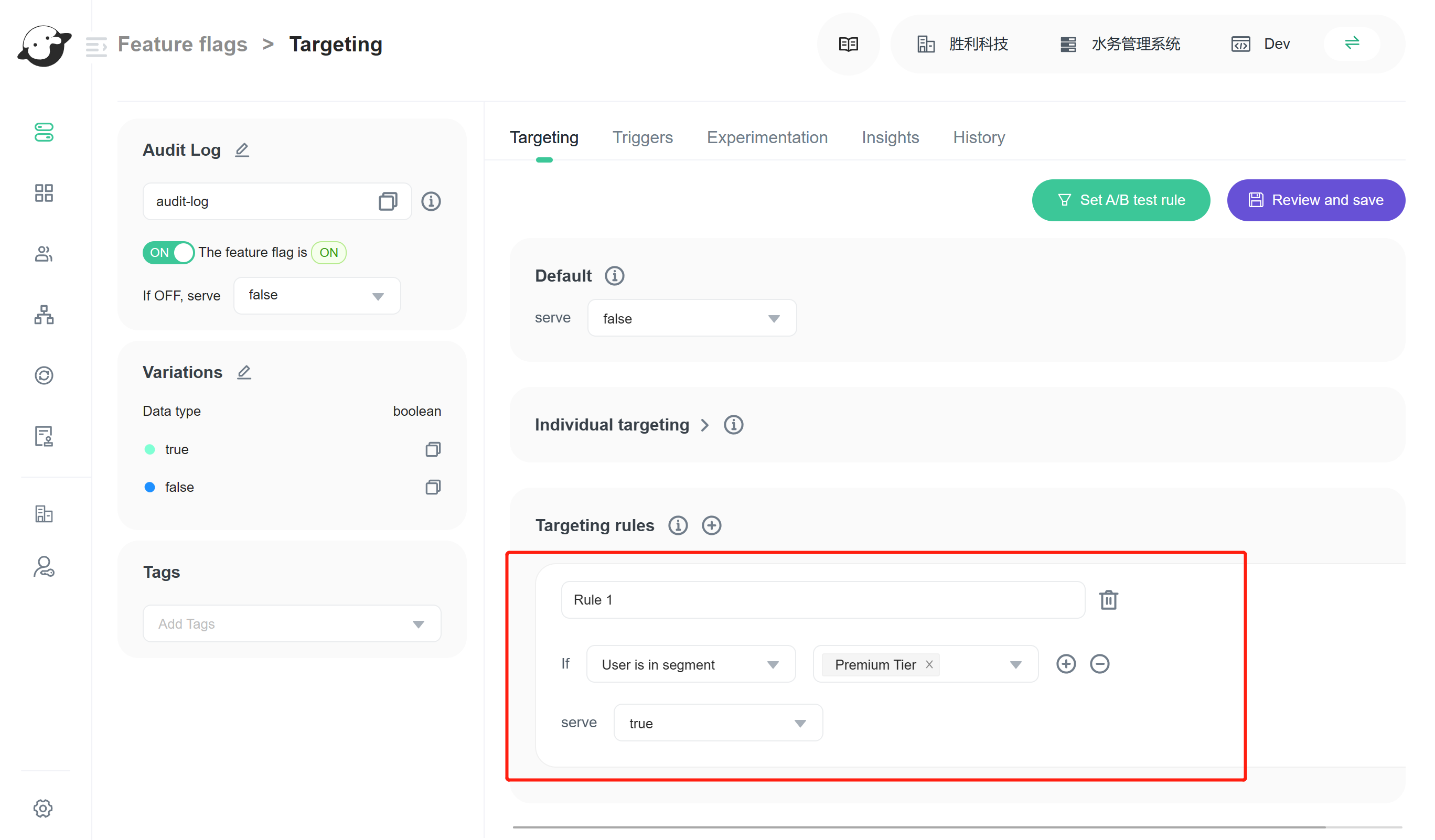Click the boolean data type value

point(417,412)
